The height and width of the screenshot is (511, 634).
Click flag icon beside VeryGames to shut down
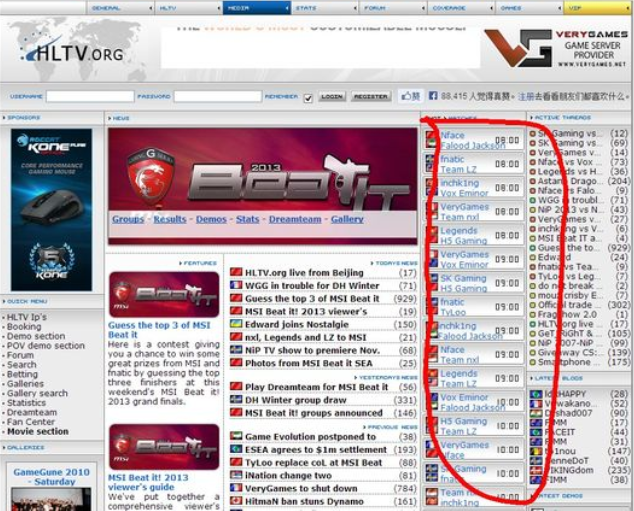236,488
